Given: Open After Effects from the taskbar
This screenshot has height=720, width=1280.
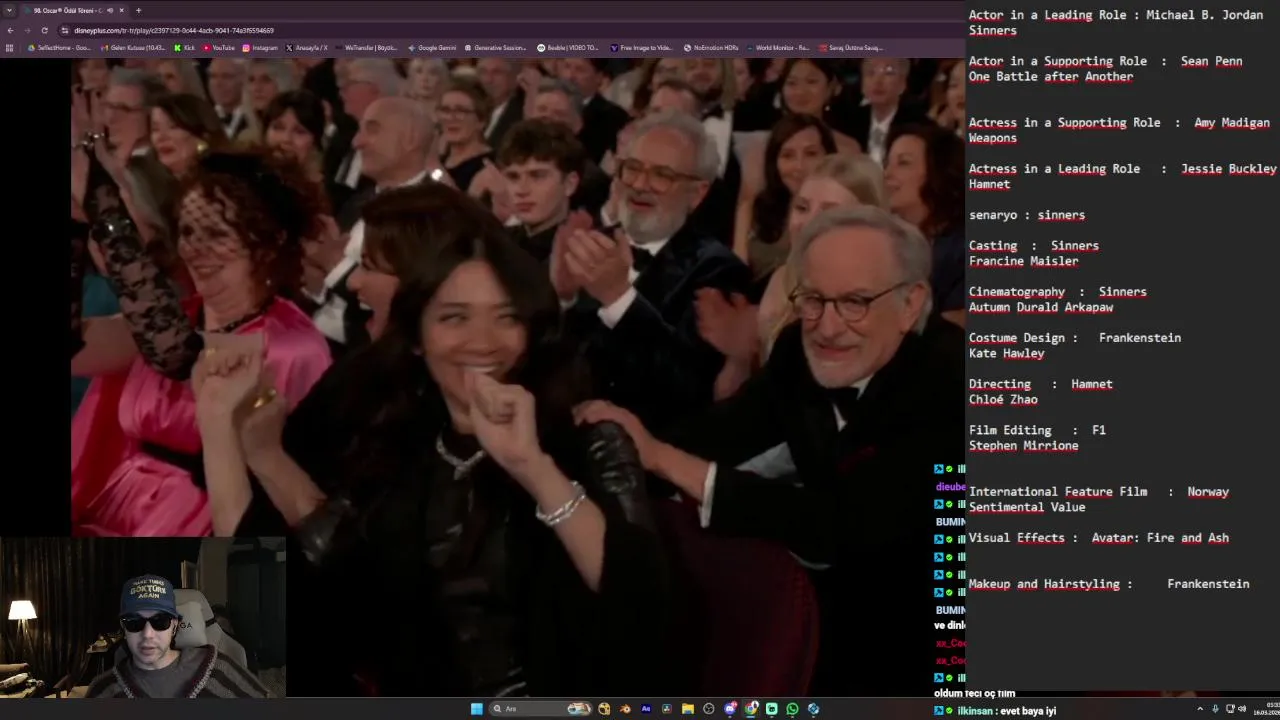Looking at the screenshot, I should click(x=646, y=709).
